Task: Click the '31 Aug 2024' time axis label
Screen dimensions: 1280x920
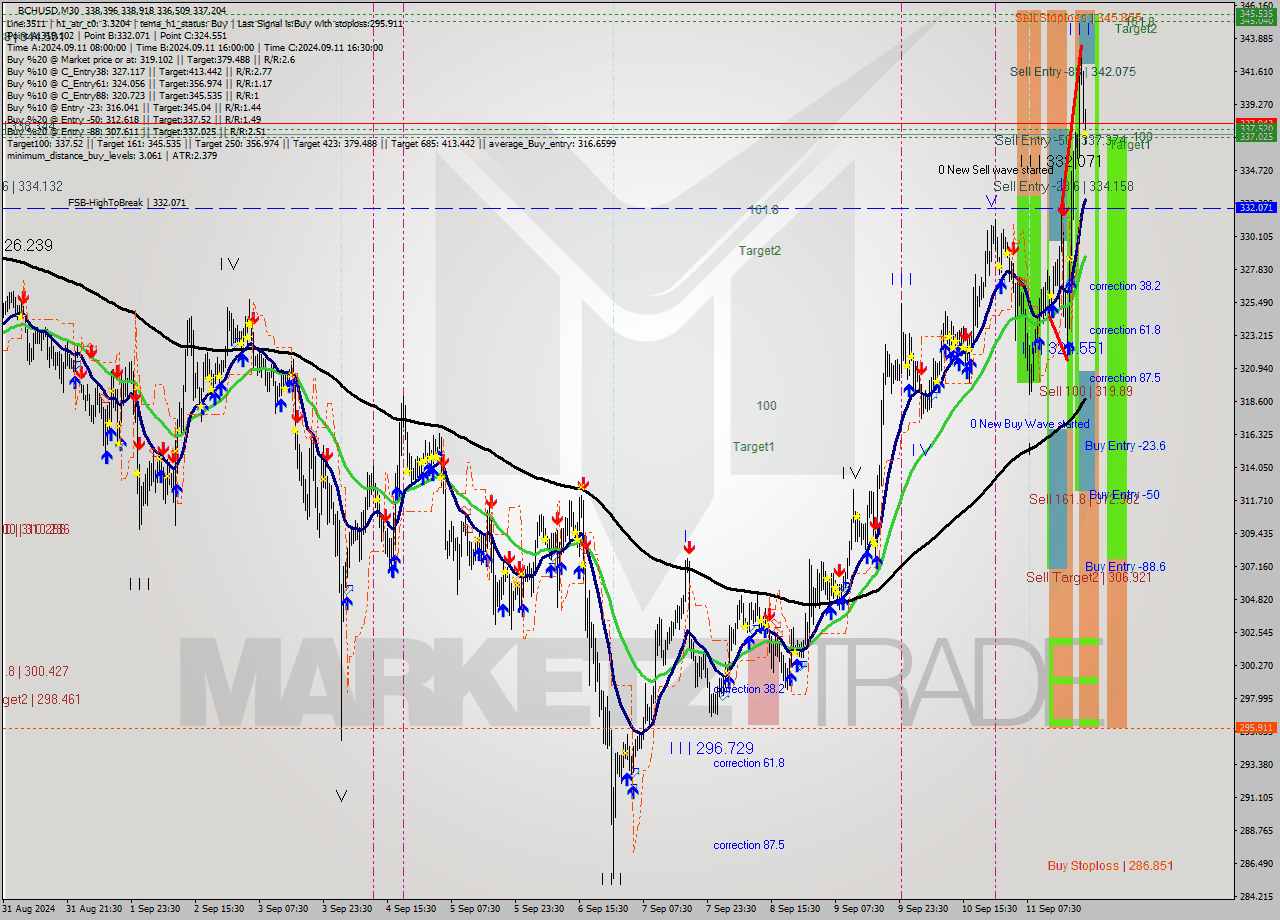Action: point(30,909)
